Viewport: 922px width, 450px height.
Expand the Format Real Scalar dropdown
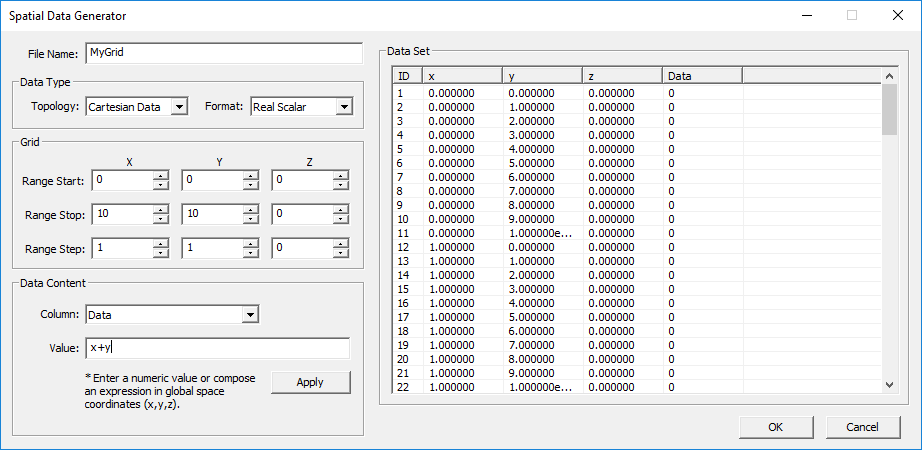click(343, 107)
